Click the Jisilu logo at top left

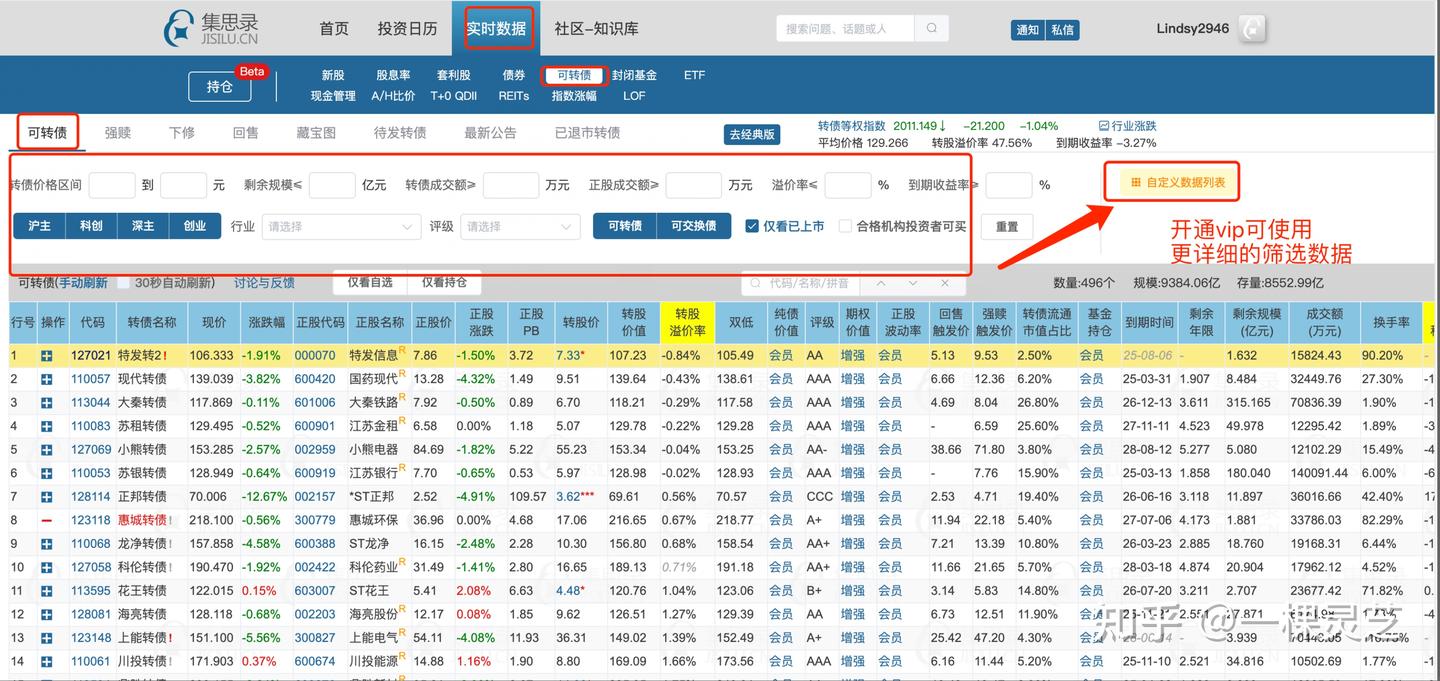[x=211, y=28]
